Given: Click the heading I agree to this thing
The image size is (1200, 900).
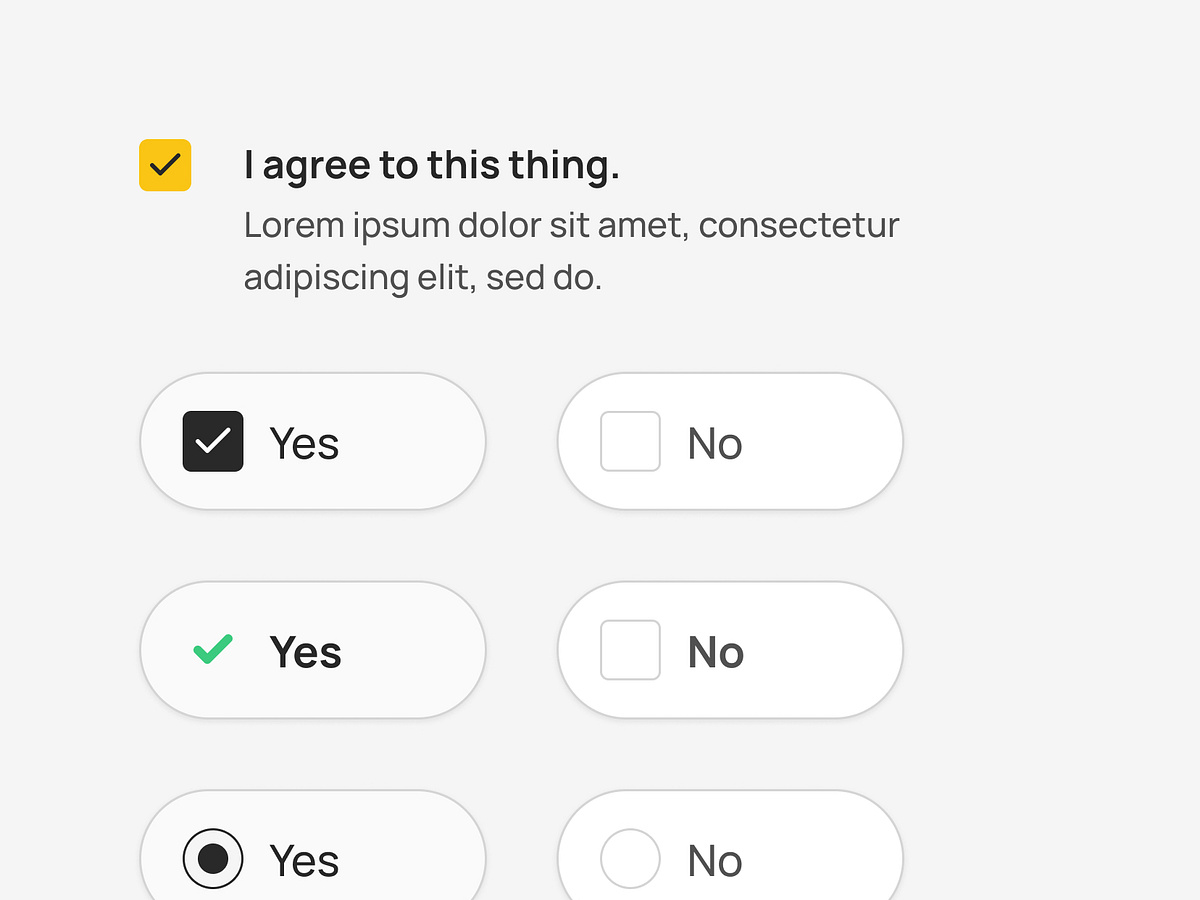Looking at the screenshot, I should 432,164.
